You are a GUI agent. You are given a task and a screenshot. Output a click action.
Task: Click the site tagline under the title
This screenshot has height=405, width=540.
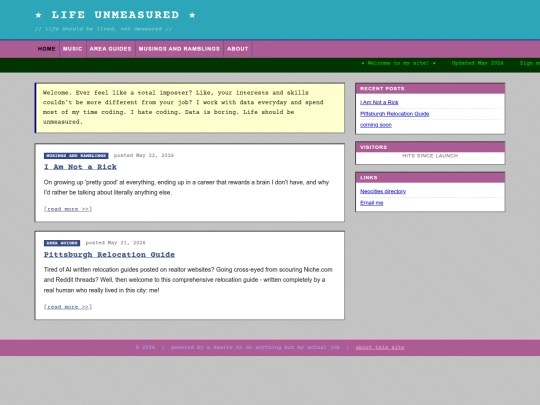coord(103,29)
